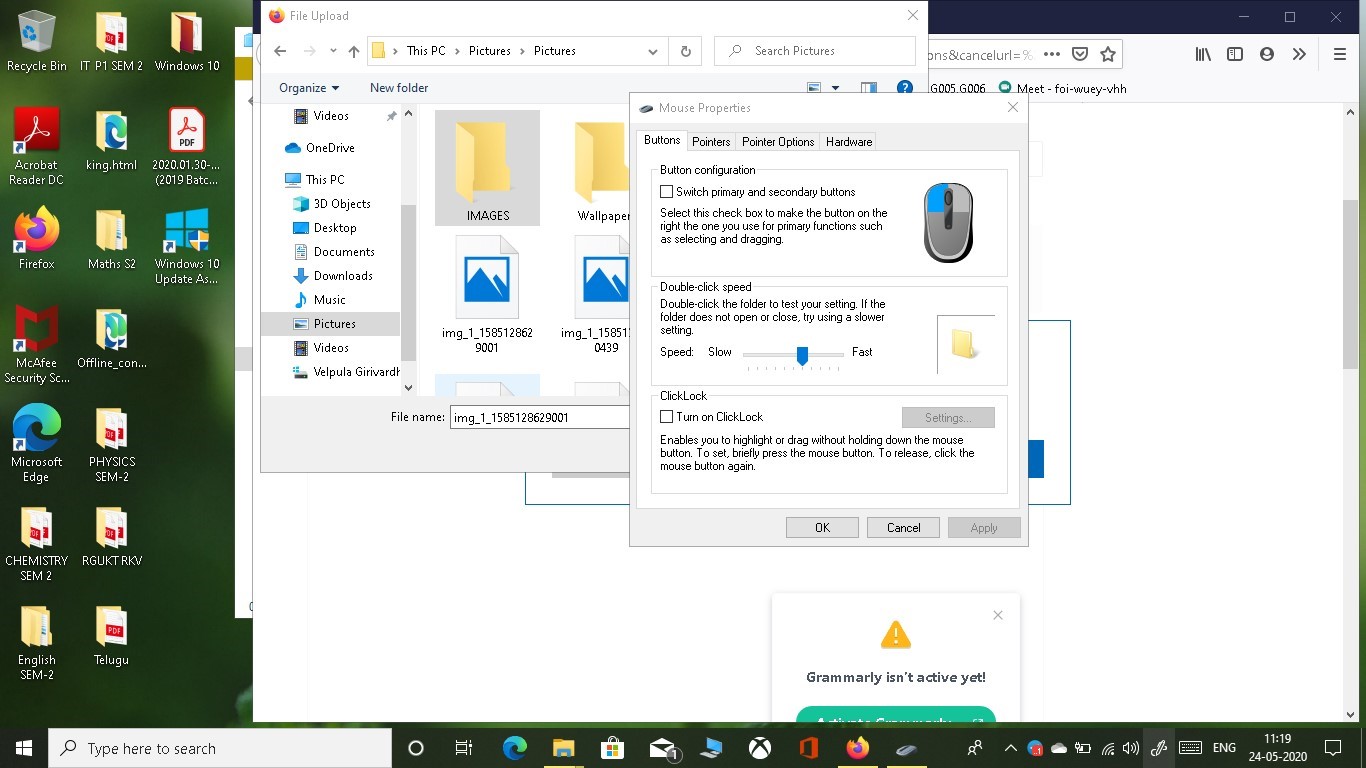Select the Buttons tab in Mouse Properties
The height and width of the screenshot is (768, 1366).
click(x=662, y=141)
